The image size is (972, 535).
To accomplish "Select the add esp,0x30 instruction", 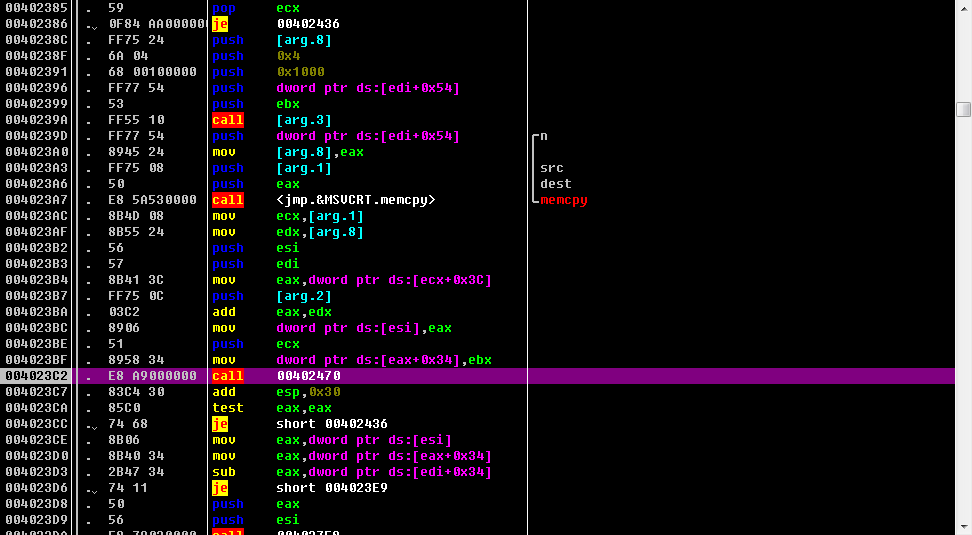I will tap(310, 392).
